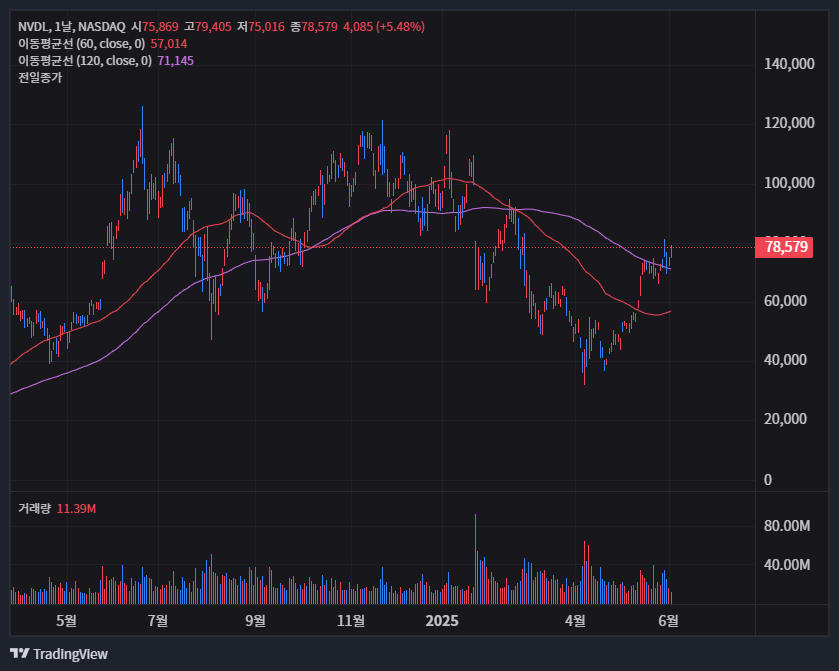The height and width of the screenshot is (671, 839).
Task: Select the high price value 고79,405
Action: 208,27
